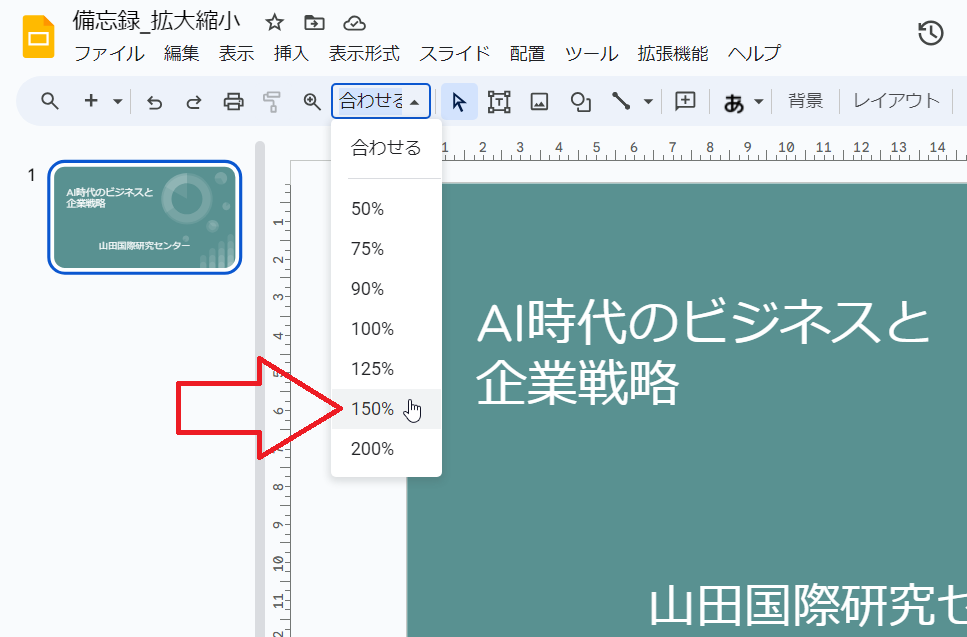Click the search menus magnifier icon
967x637 pixels.
(x=50, y=101)
